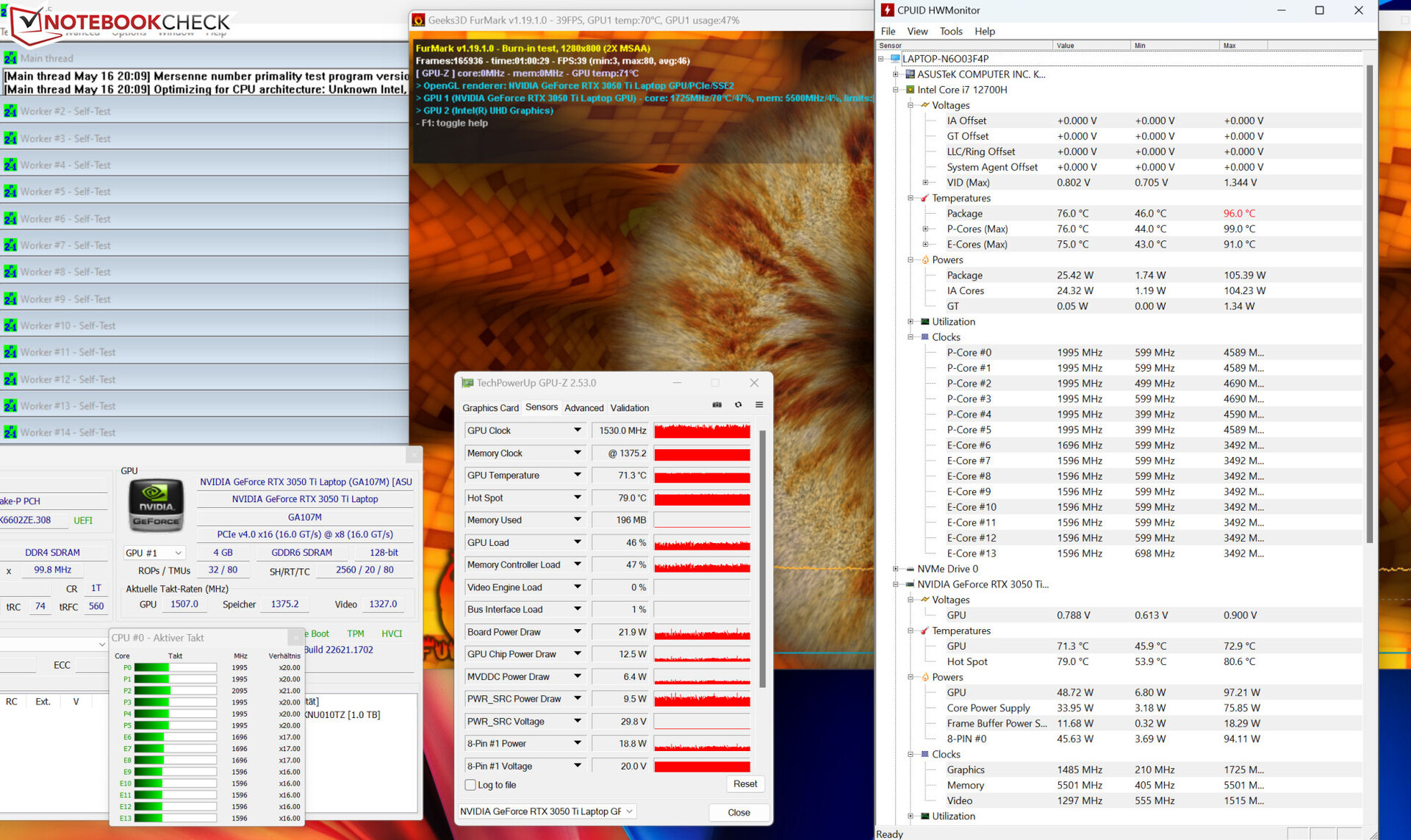Click the P0 core clock bar
Screen dimensions: 1411x840
(x=176, y=667)
